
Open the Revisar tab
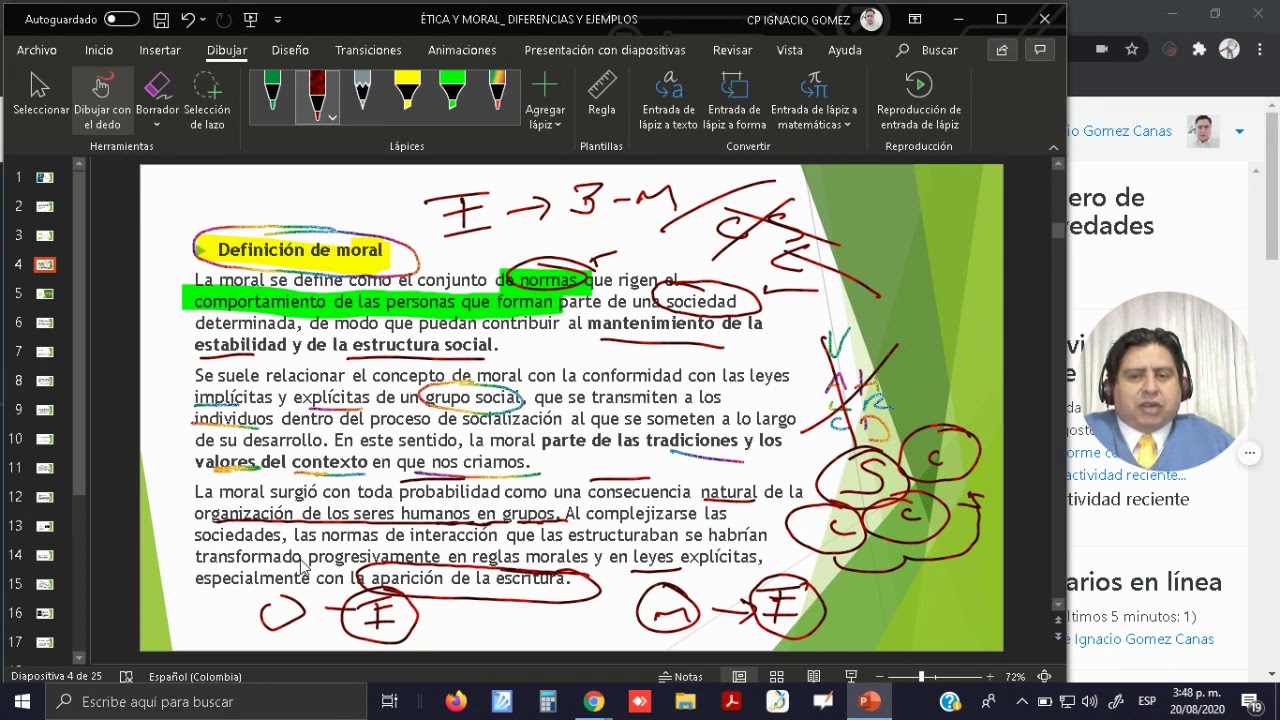tap(732, 50)
